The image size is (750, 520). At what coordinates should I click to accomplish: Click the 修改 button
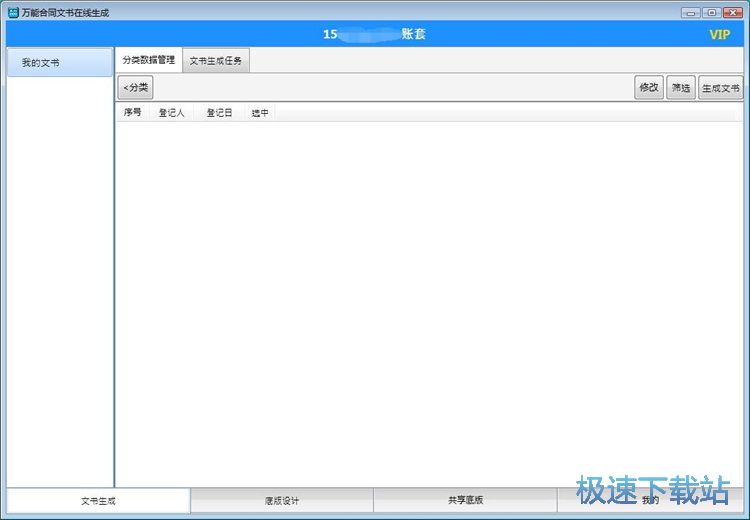649,88
